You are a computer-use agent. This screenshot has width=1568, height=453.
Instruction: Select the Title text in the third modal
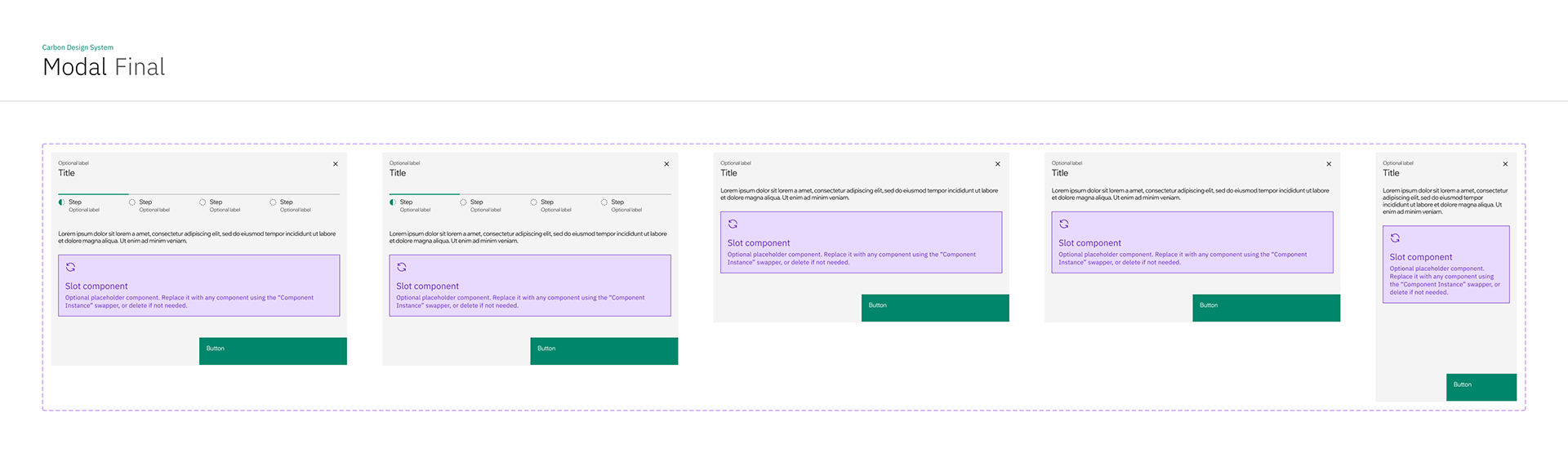(x=728, y=173)
